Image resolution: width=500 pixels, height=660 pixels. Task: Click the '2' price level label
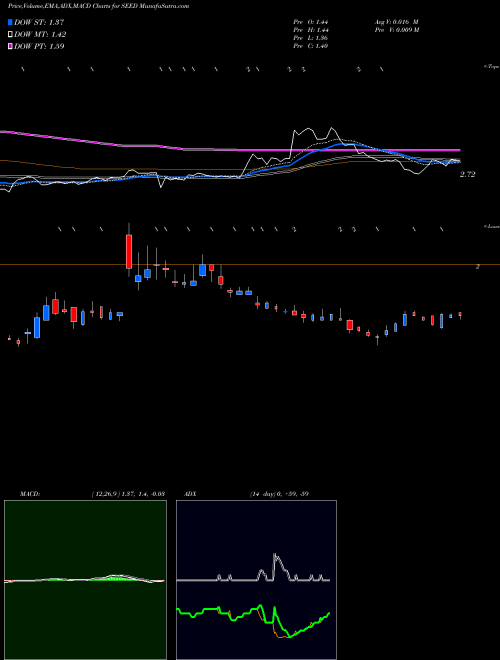478,267
